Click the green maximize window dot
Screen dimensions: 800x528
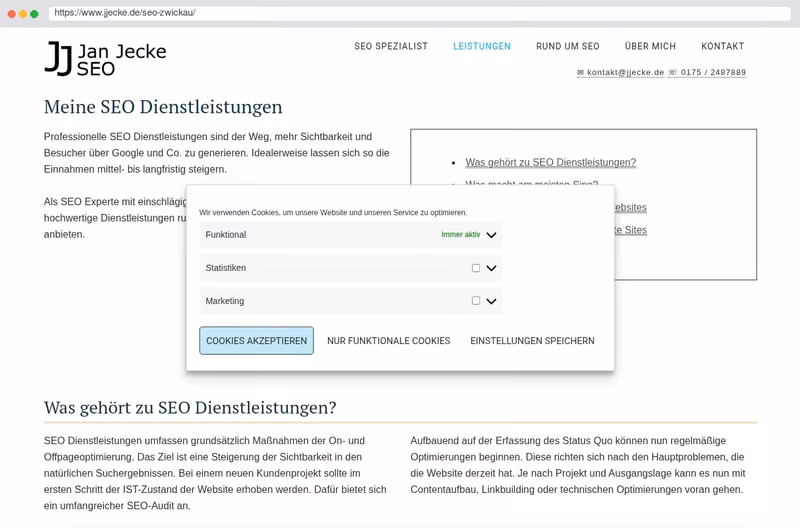coord(34,14)
